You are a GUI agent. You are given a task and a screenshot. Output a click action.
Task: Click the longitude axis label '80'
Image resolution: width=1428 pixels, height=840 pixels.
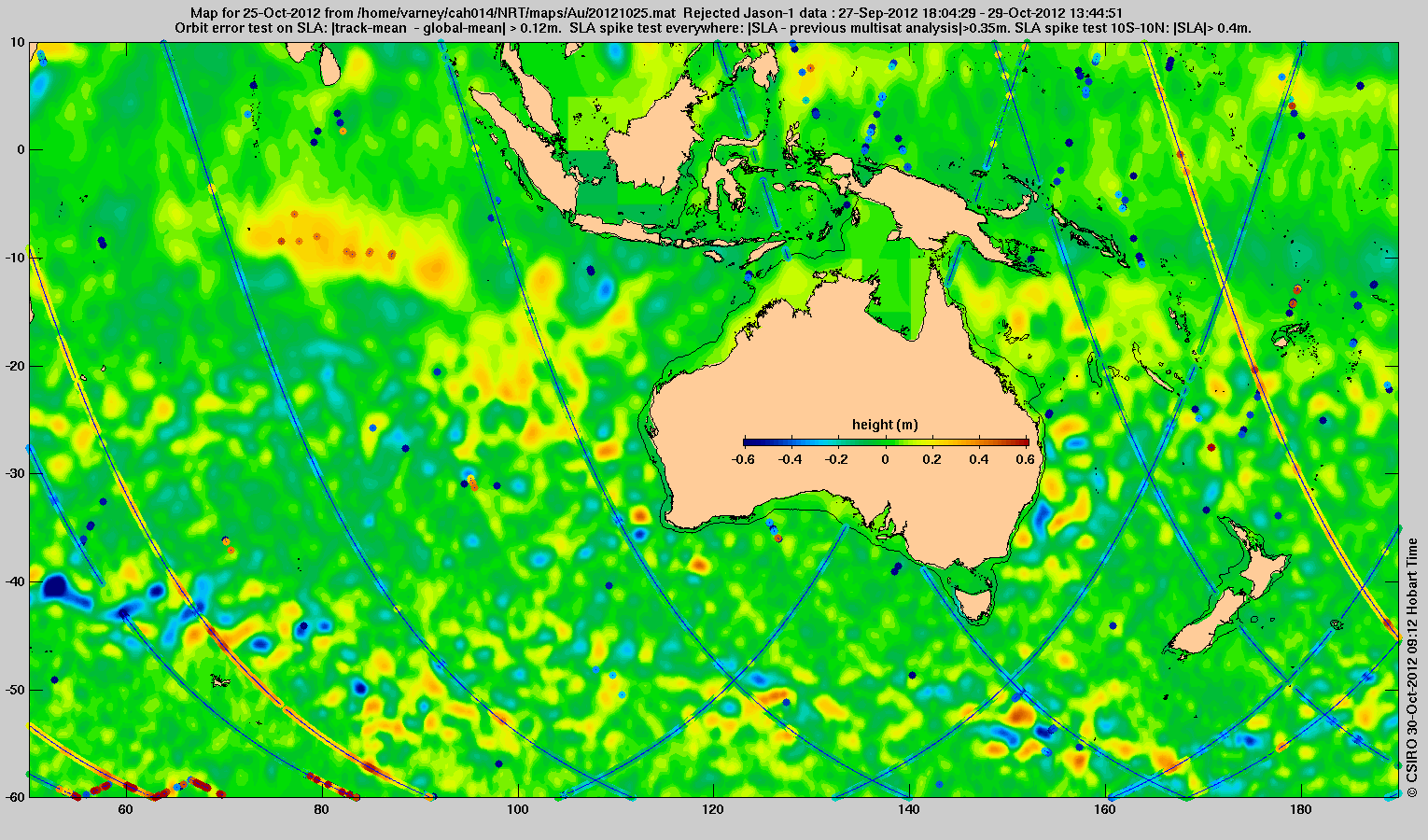[322, 809]
